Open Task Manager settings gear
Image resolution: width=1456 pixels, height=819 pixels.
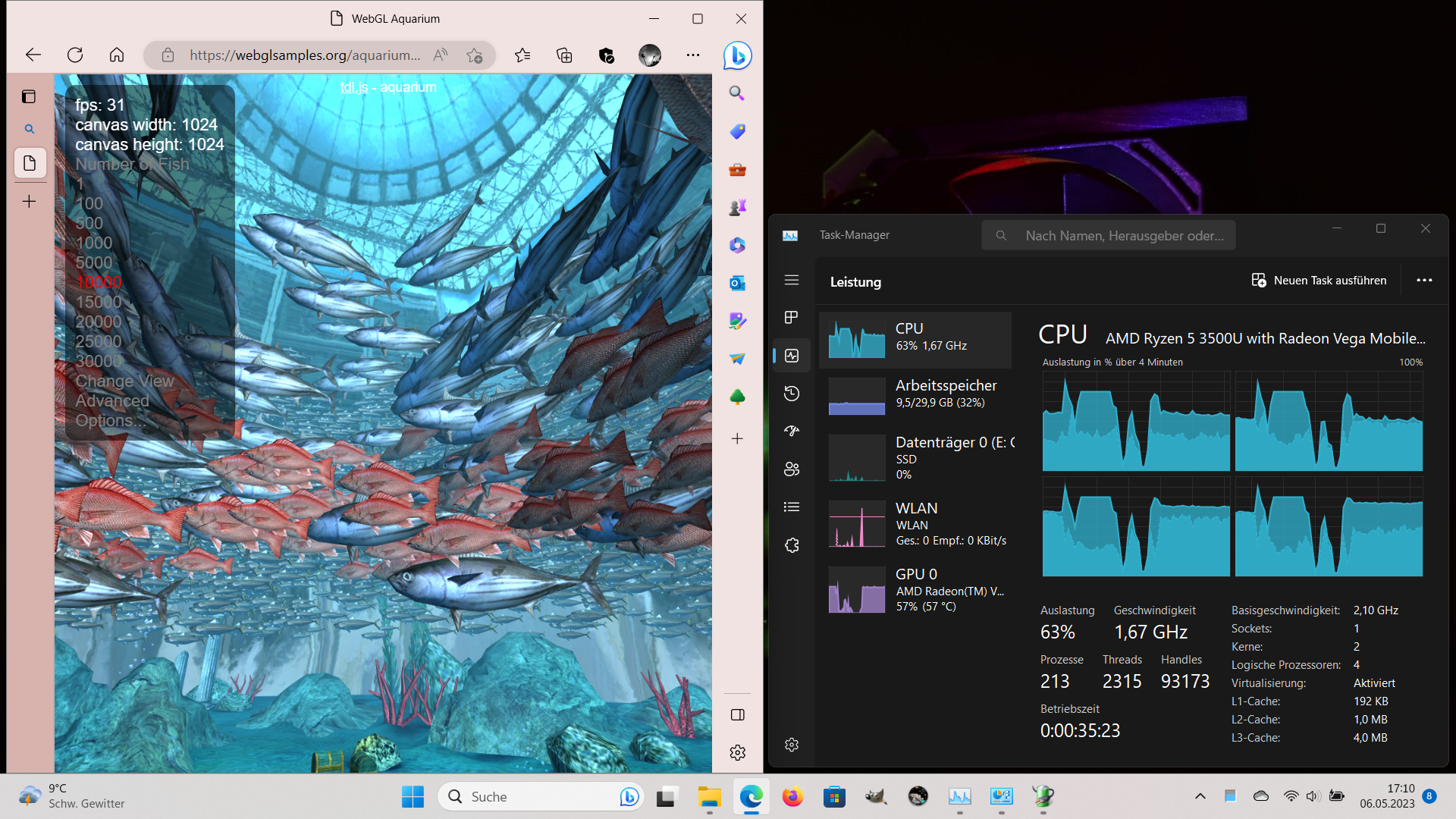(792, 745)
